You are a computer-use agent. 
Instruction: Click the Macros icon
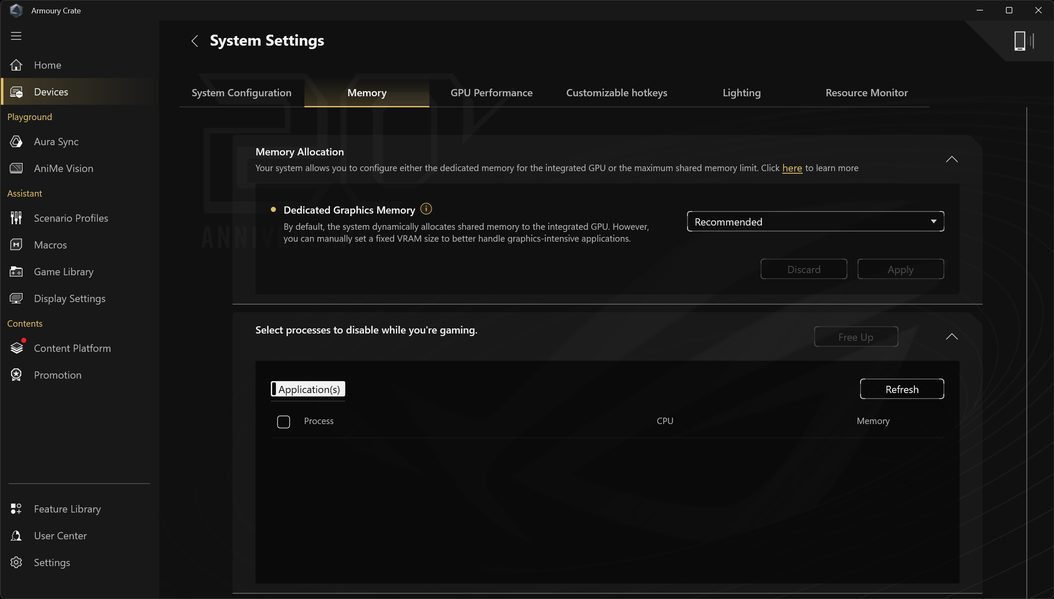pos(16,245)
